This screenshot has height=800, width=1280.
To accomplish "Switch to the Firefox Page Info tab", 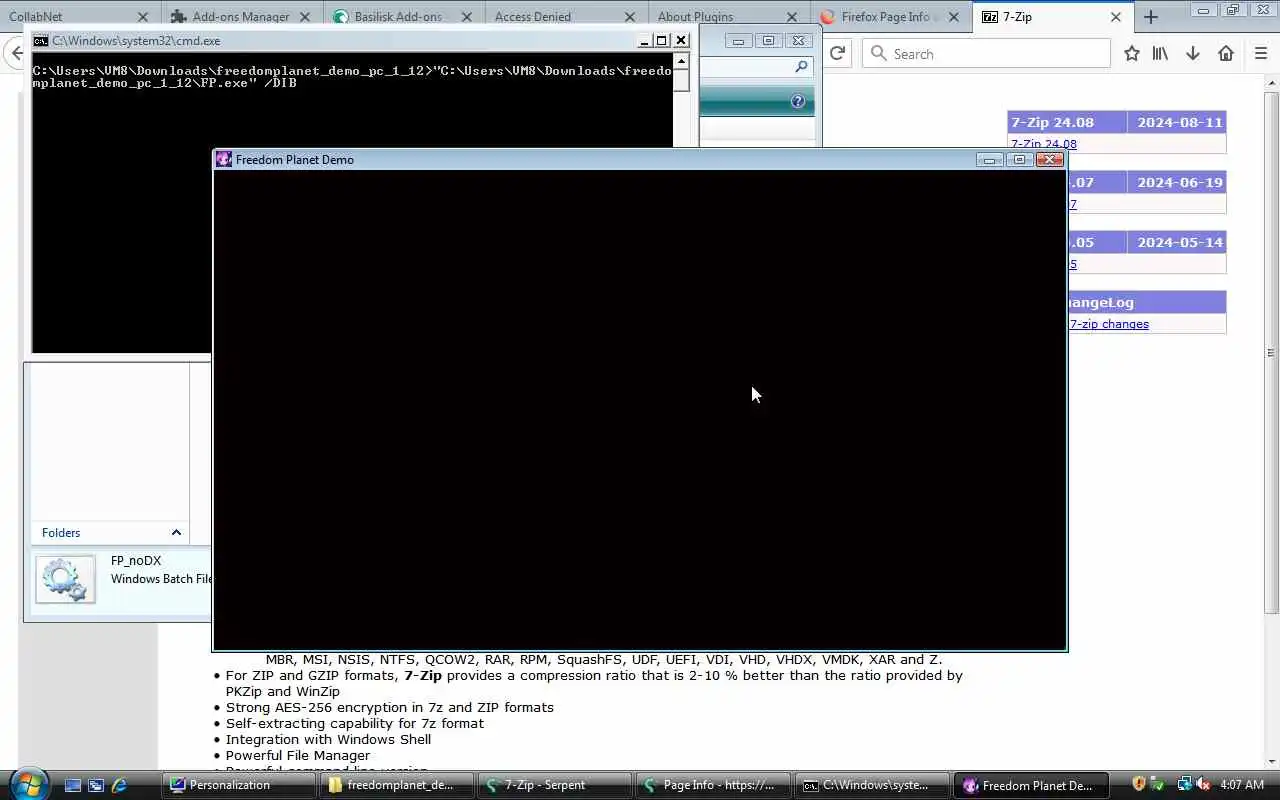I will tap(890, 17).
